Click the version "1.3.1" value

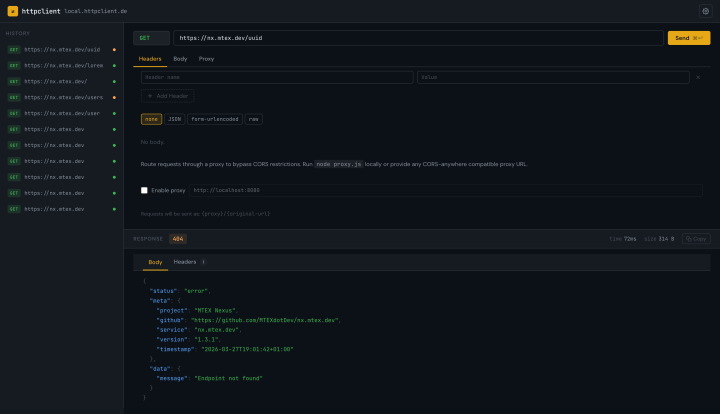pyautogui.click(x=207, y=340)
